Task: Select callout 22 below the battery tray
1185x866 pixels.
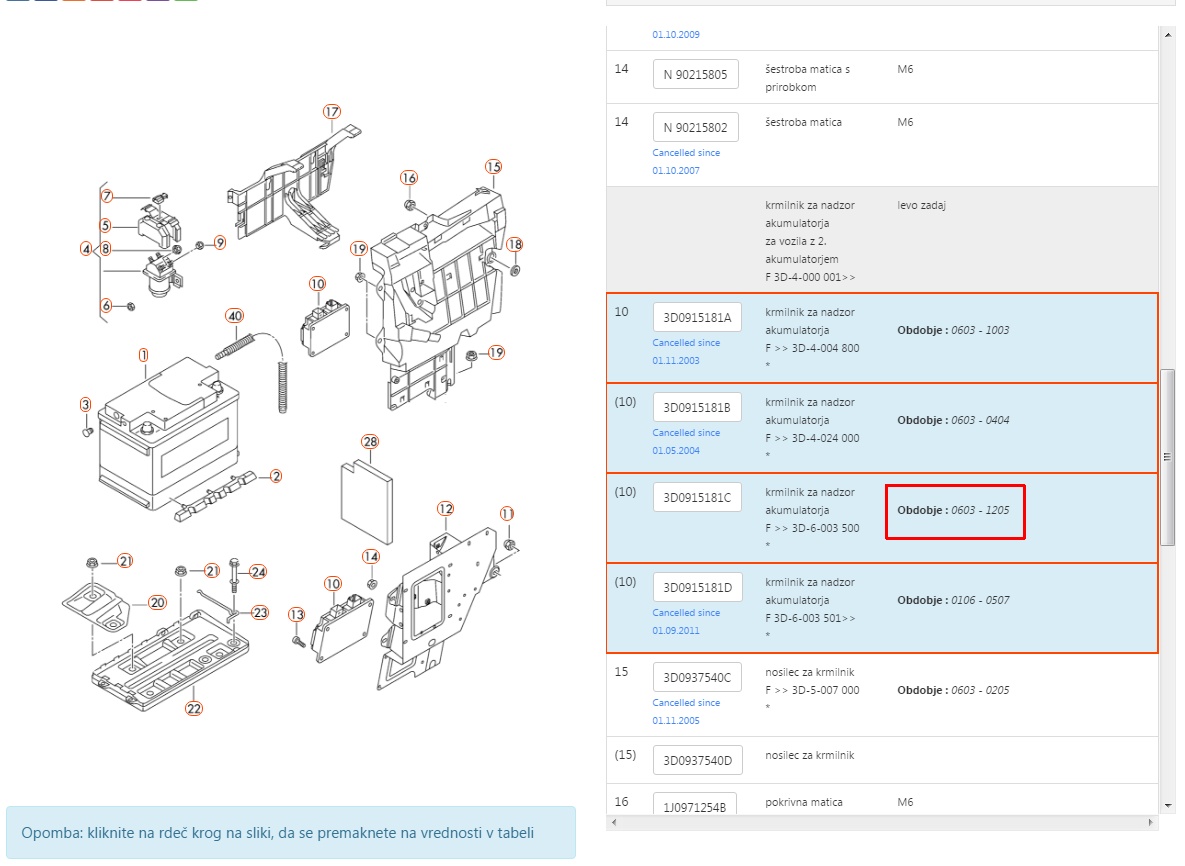Action: tap(194, 708)
